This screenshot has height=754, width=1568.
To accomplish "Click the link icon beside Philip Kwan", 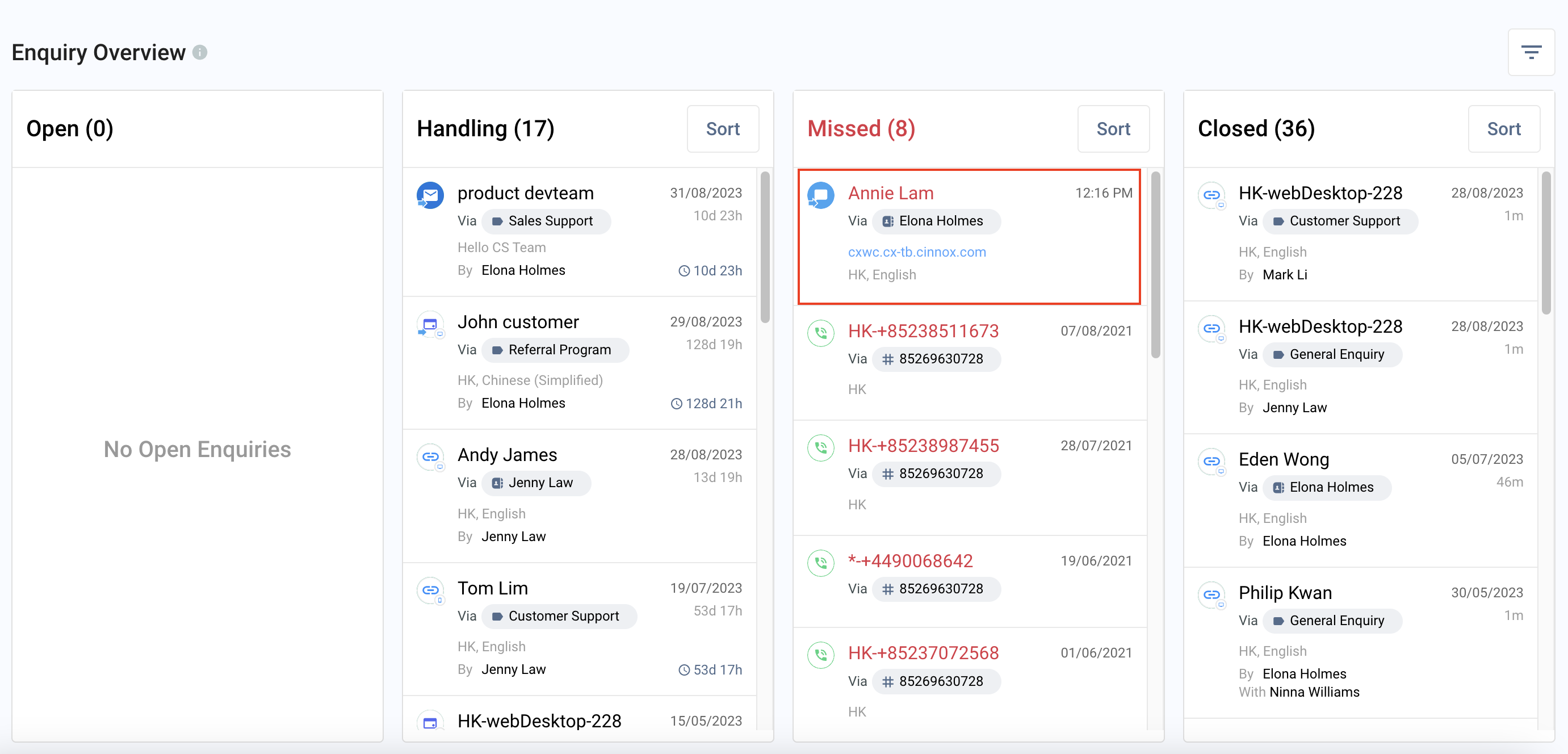I will click(1211, 594).
